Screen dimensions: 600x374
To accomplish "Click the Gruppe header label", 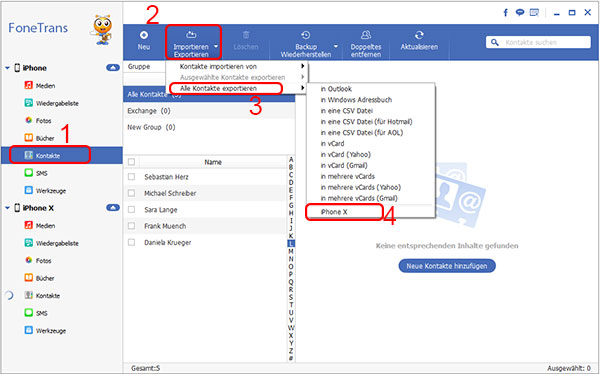I will click(139, 66).
